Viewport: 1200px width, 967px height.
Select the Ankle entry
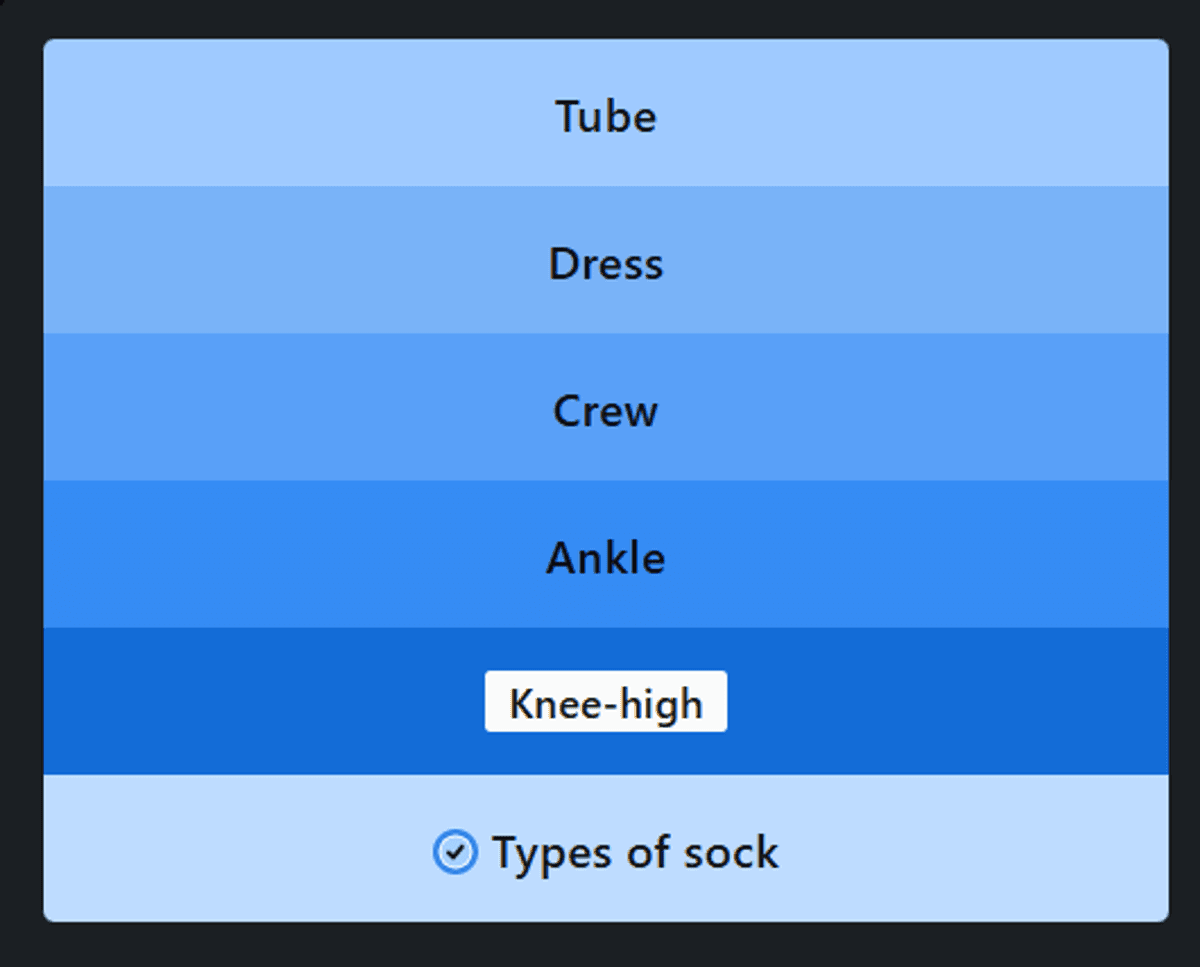pos(606,558)
